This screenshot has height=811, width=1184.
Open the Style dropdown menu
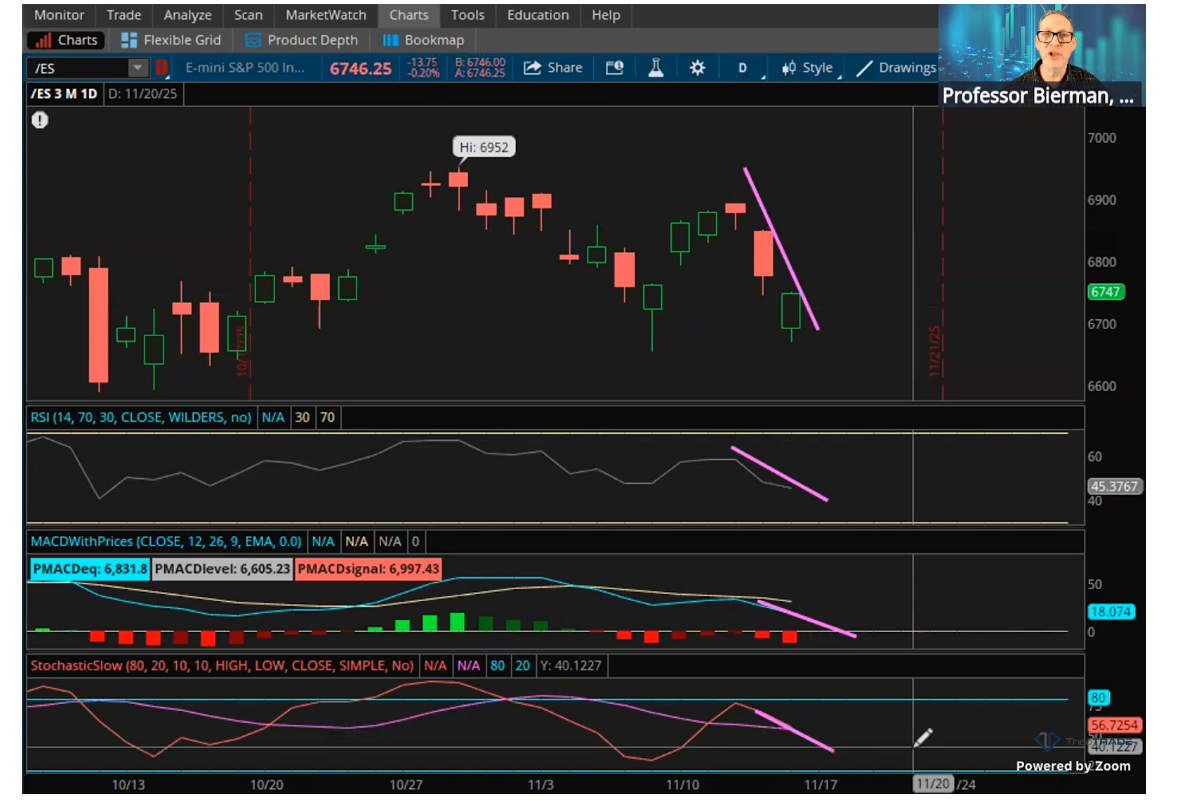[x=808, y=68]
